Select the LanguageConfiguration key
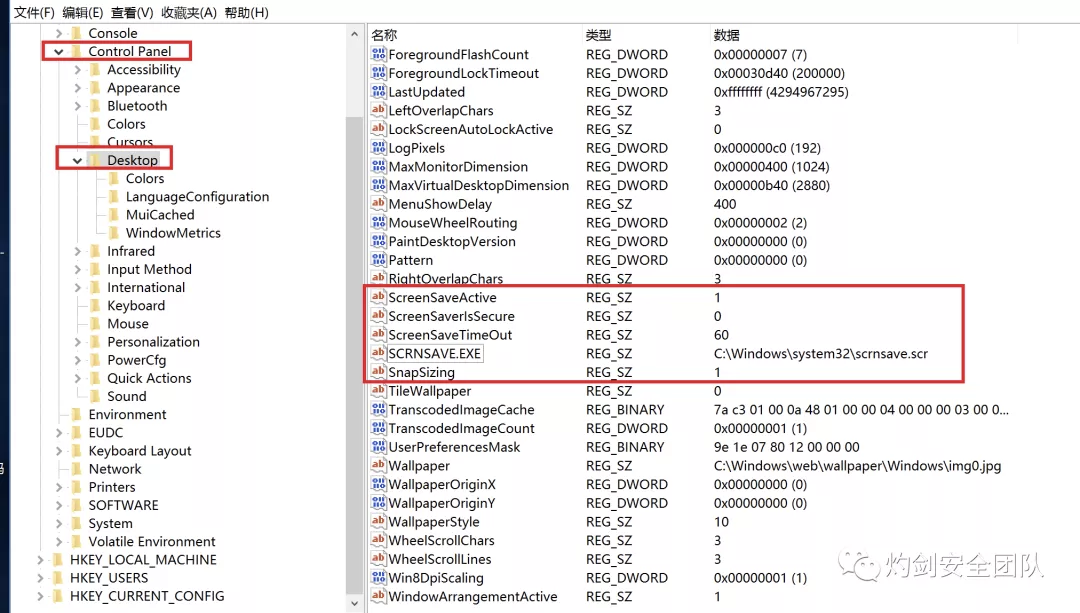Screen dimensions: 1080x613 click(x=197, y=196)
